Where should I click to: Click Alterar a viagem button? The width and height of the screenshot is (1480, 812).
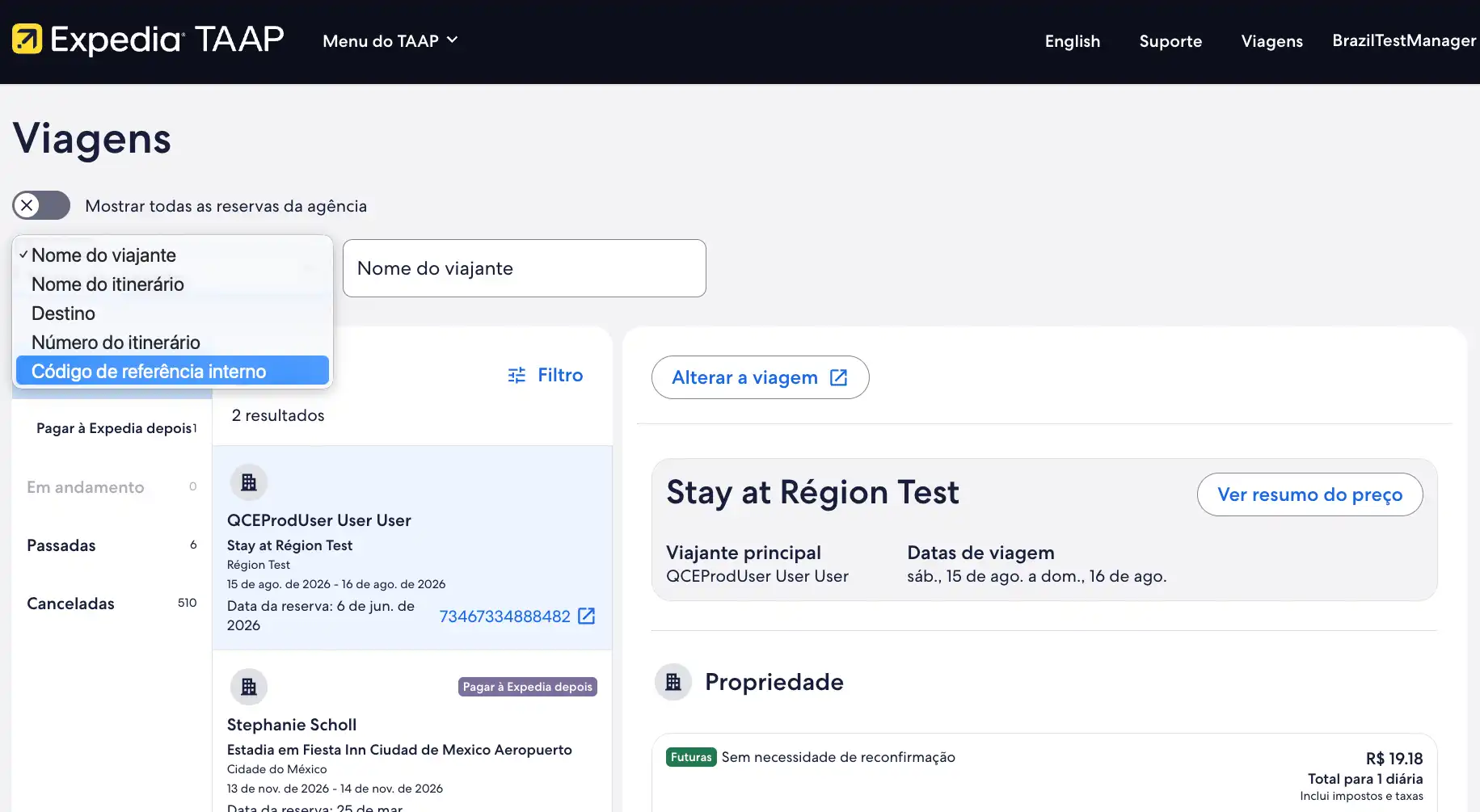pyautogui.click(x=760, y=377)
